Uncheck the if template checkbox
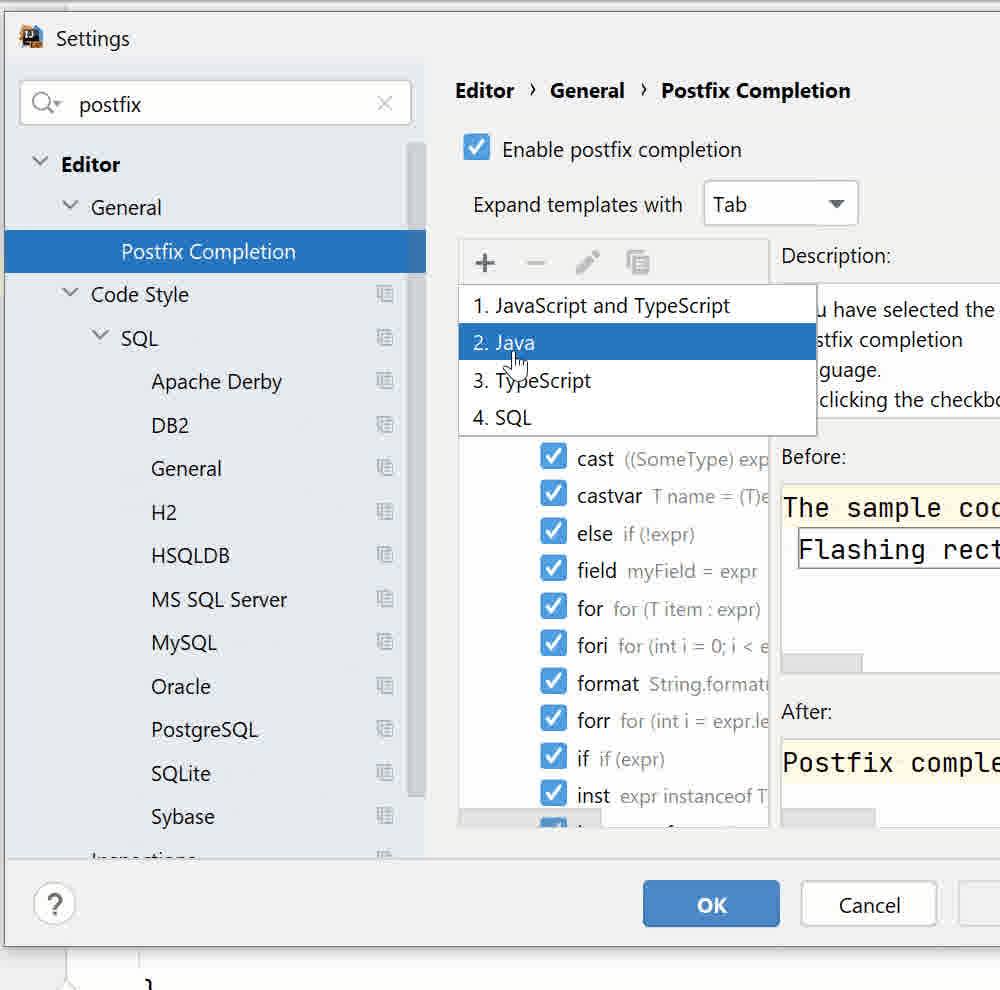 553,757
